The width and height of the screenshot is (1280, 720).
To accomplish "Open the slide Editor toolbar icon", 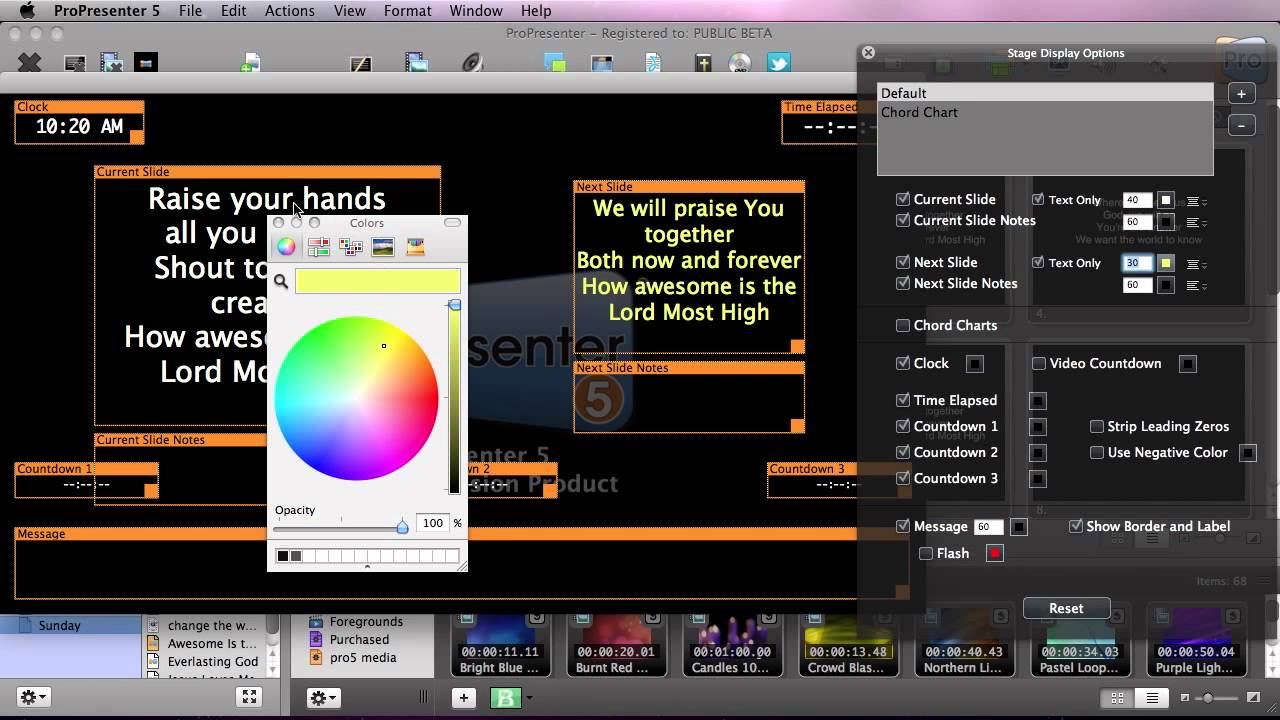I will point(361,63).
